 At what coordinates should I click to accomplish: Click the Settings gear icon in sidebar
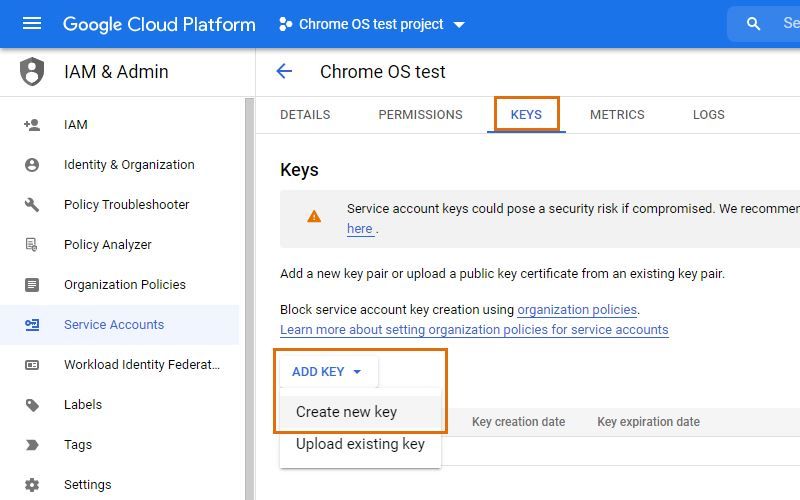(x=32, y=485)
